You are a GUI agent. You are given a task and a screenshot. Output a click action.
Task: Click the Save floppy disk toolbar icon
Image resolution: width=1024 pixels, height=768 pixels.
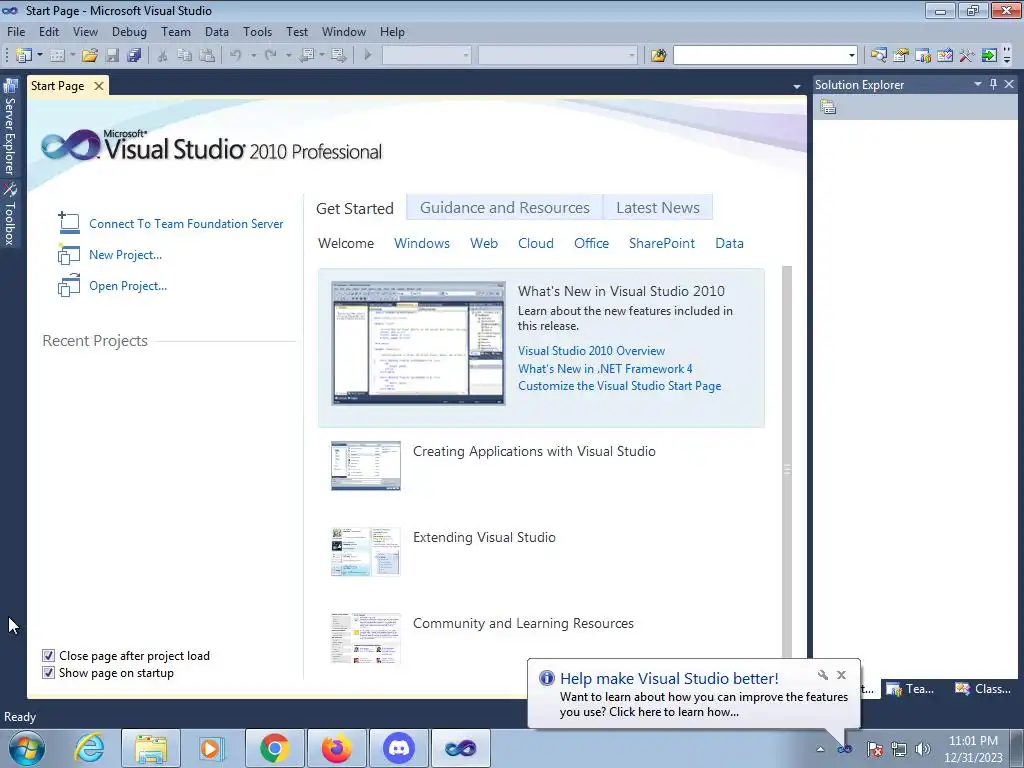(112, 56)
